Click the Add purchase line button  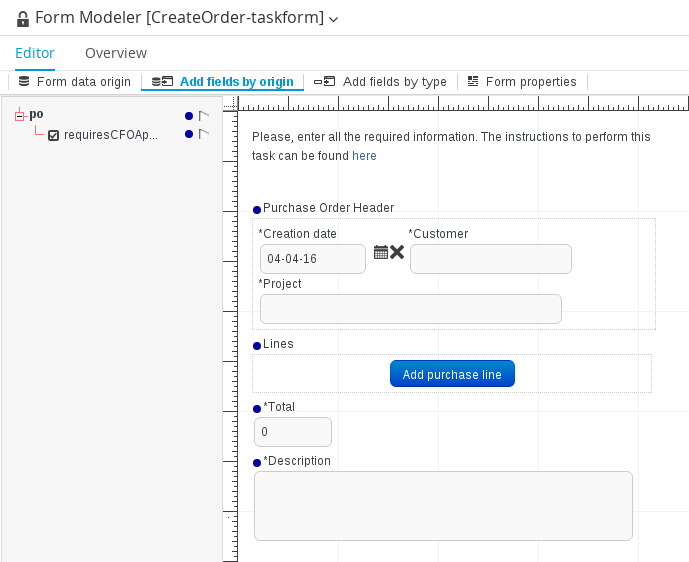tap(452, 374)
